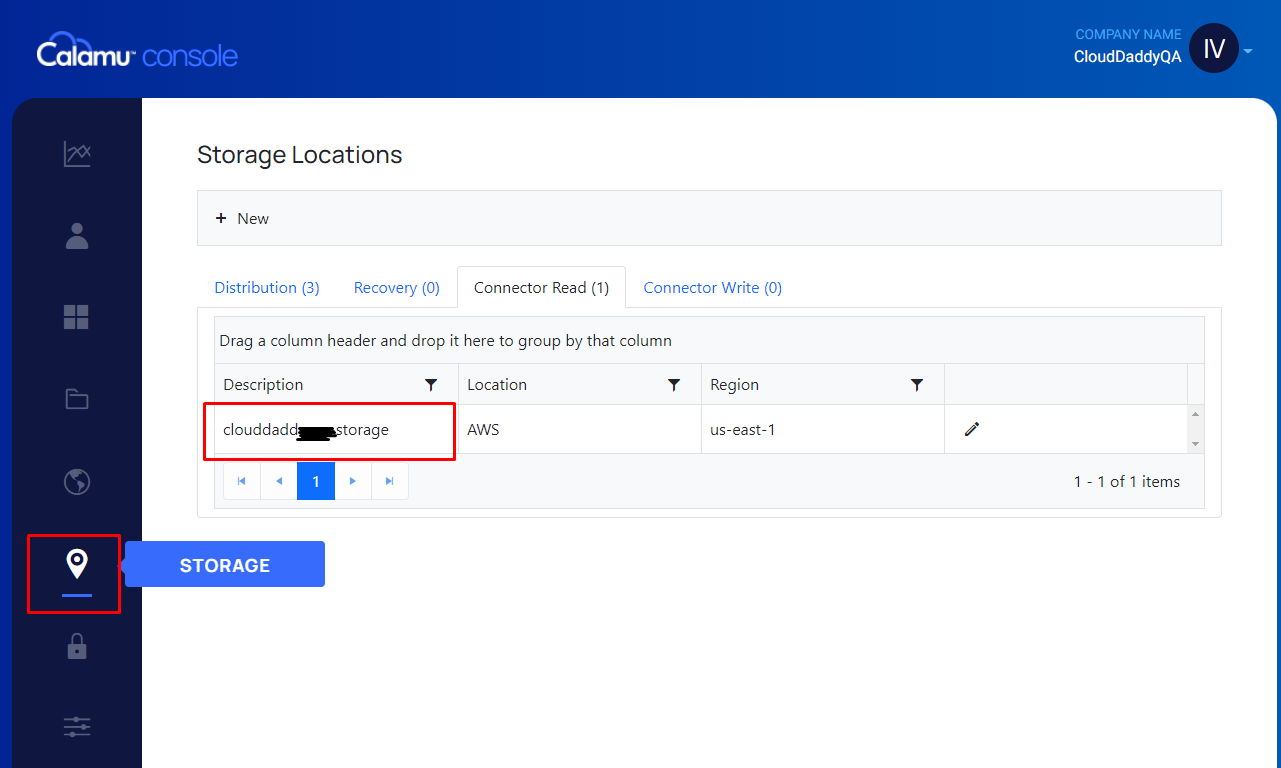This screenshot has height=768, width=1281.
Task: Edit the clouddaddy storage row with pencil
Action: (x=972, y=429)
